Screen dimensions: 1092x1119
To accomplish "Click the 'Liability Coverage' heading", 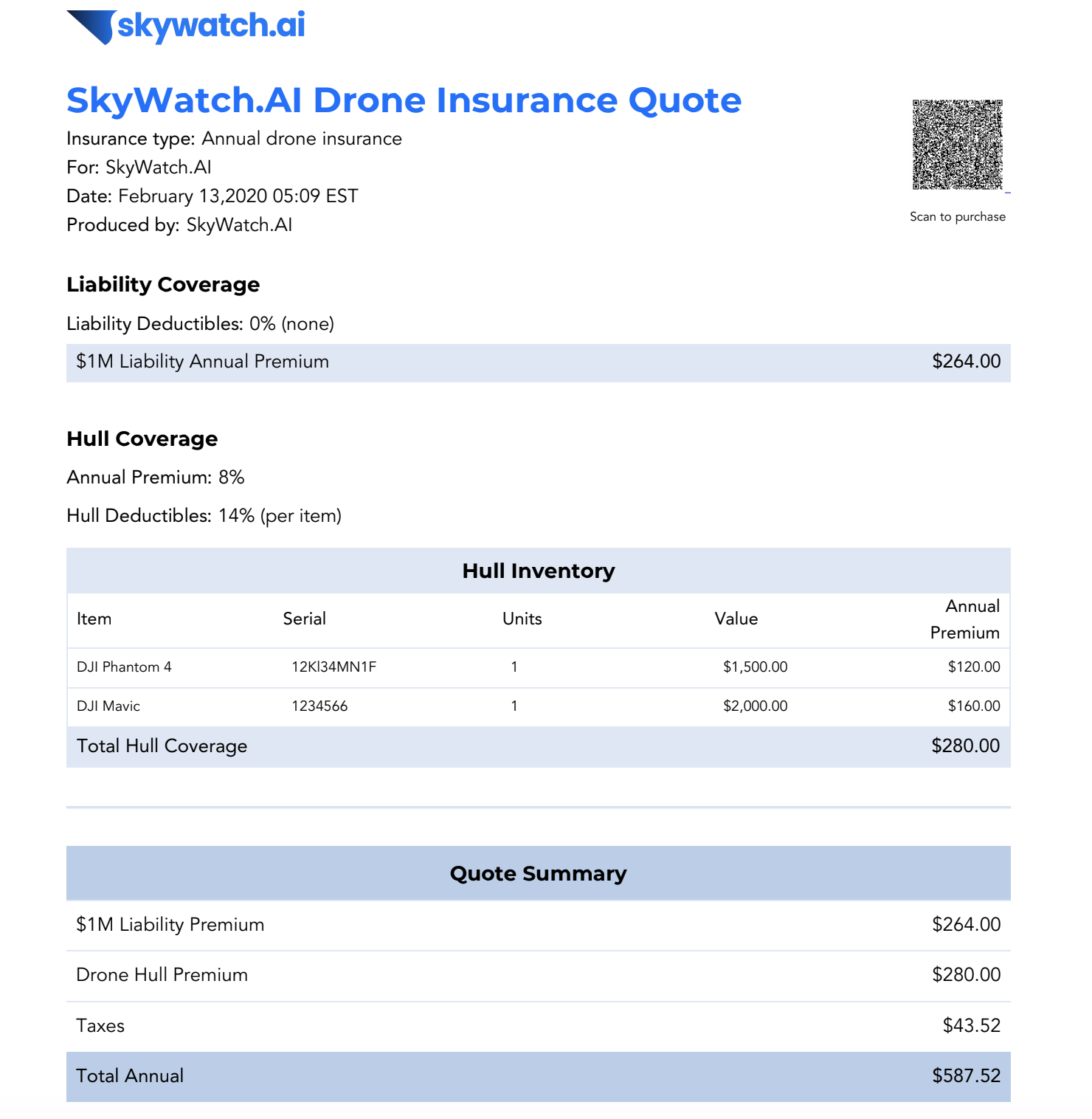I will (x=163, y=285).
